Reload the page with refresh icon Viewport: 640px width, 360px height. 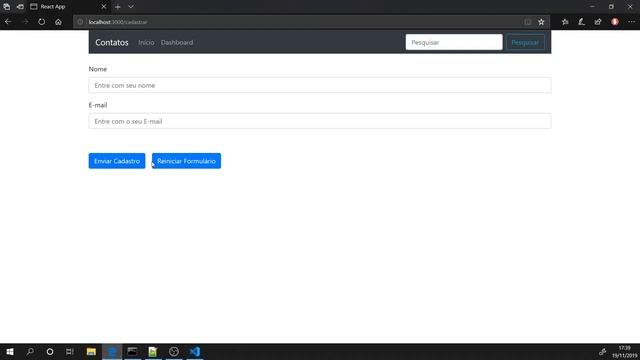pos(42,22)
